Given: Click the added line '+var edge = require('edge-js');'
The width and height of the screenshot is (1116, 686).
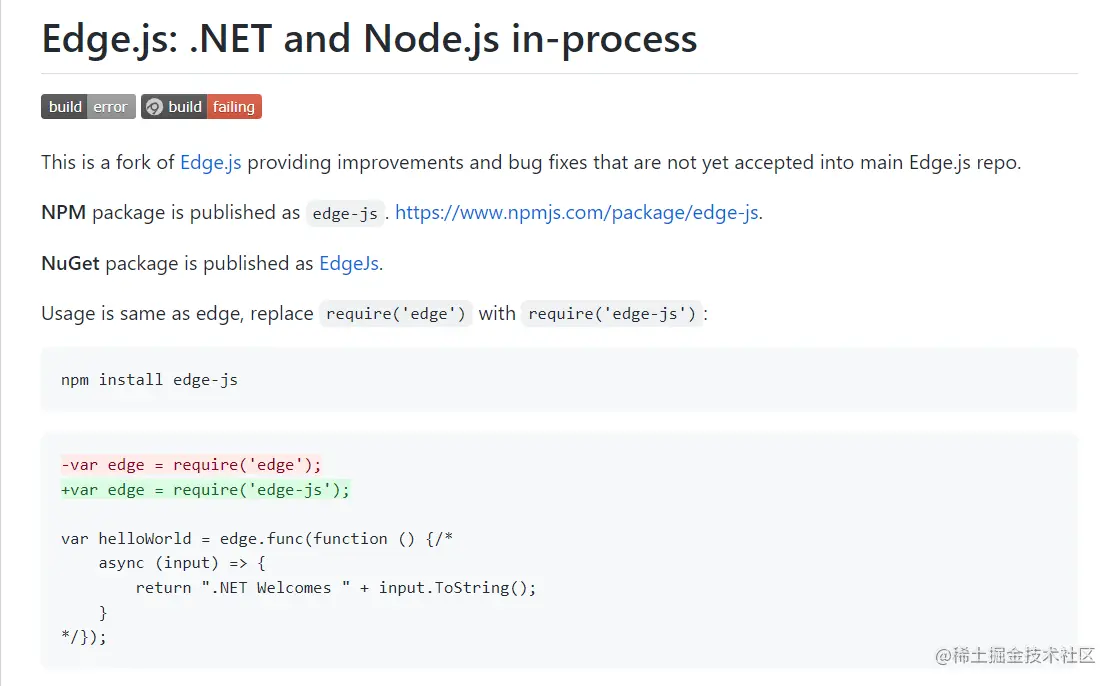Looking at the screenshot, I should [x=206, y=490].
